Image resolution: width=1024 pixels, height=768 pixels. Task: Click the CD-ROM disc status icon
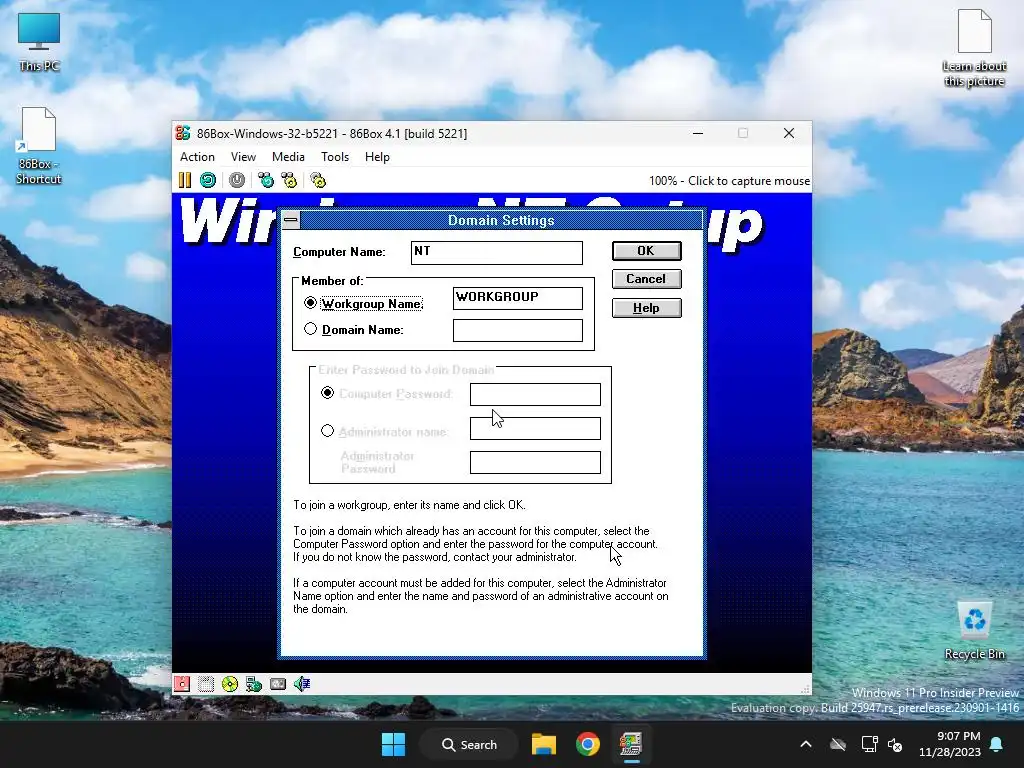point(230,684)
